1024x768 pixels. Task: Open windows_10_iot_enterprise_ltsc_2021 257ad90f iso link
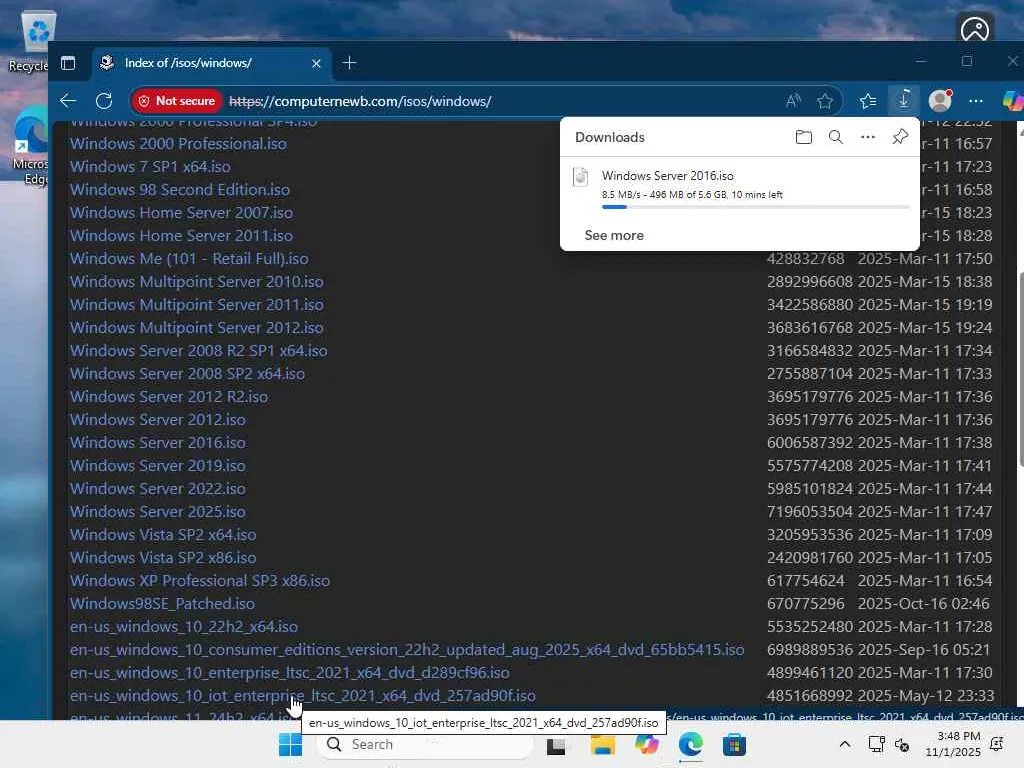pyautogui.click(x=303, y=696)
